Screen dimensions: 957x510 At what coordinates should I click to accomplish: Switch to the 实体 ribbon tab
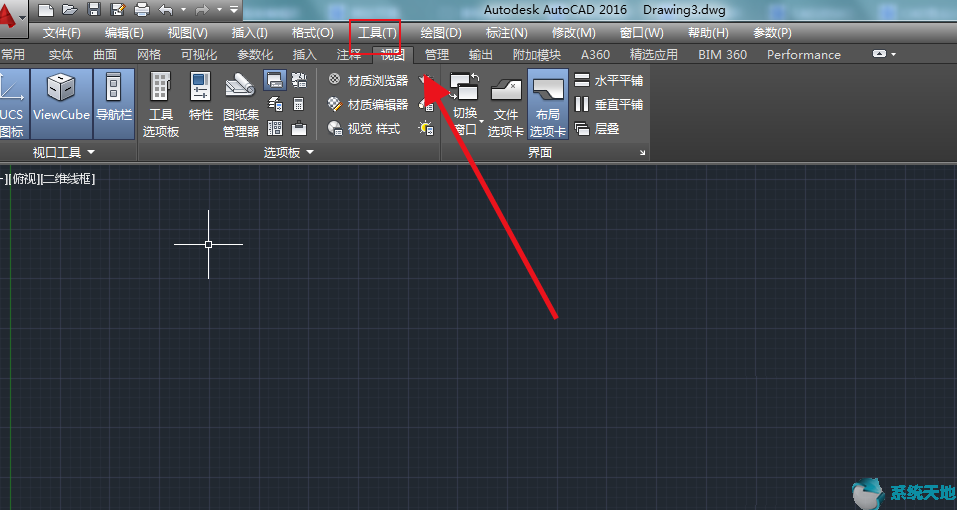[x=60, y=54]
